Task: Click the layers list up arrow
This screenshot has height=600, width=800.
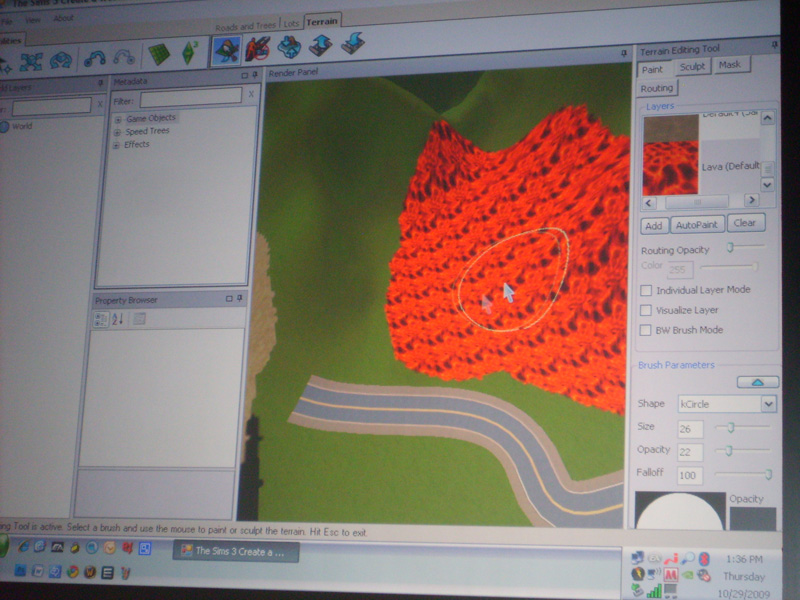Action: 768,119
